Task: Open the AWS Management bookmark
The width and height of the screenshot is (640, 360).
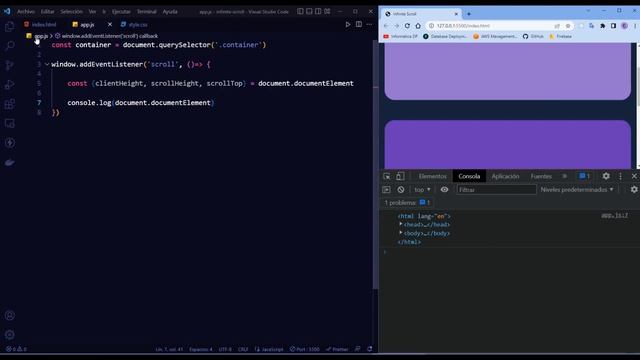Action: click(x=495, y=36)
